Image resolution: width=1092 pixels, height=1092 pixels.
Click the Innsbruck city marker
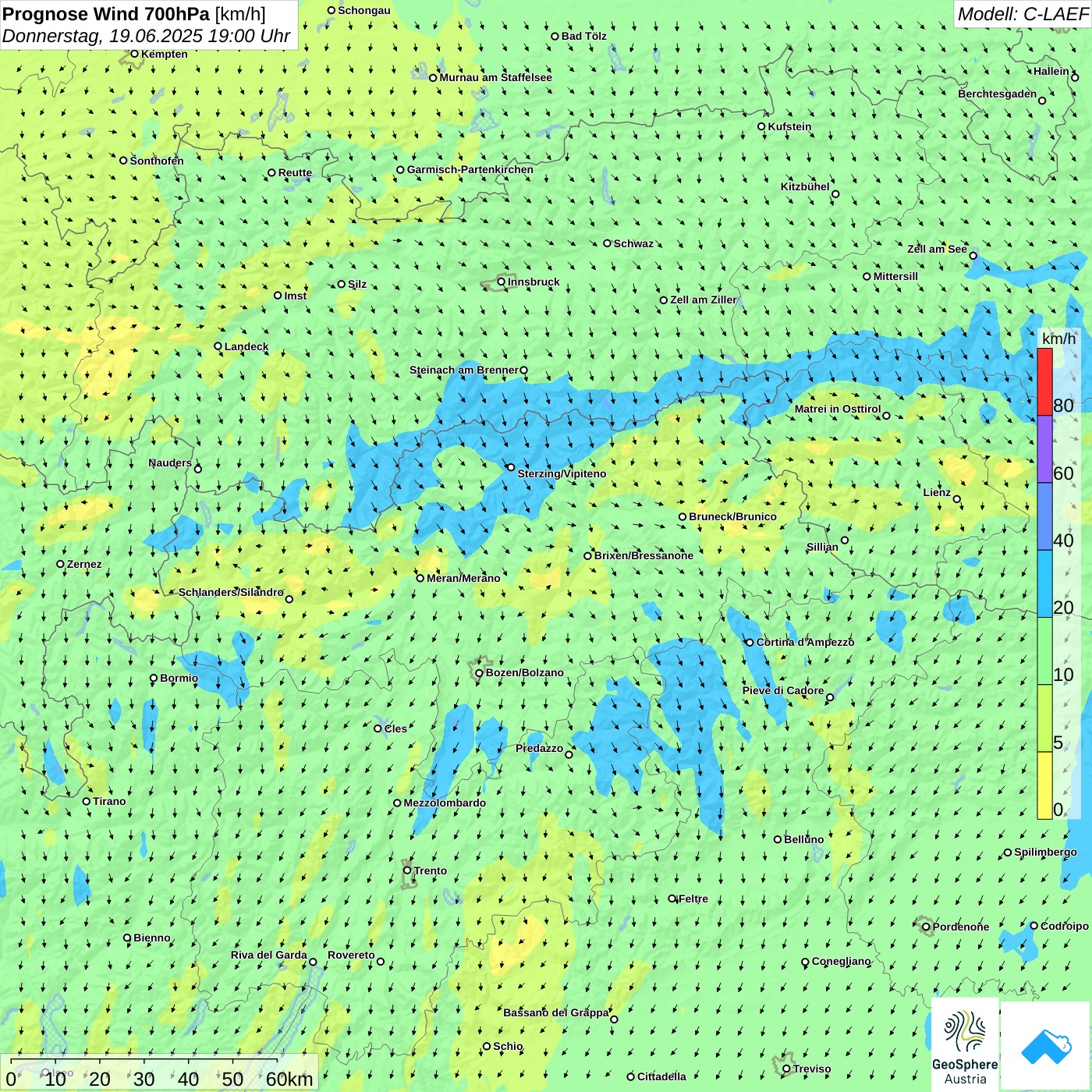point(502,282)
